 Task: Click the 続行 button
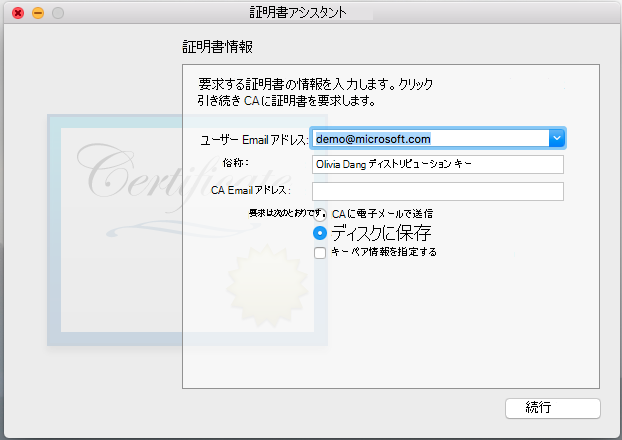click(x=553, y=408)
